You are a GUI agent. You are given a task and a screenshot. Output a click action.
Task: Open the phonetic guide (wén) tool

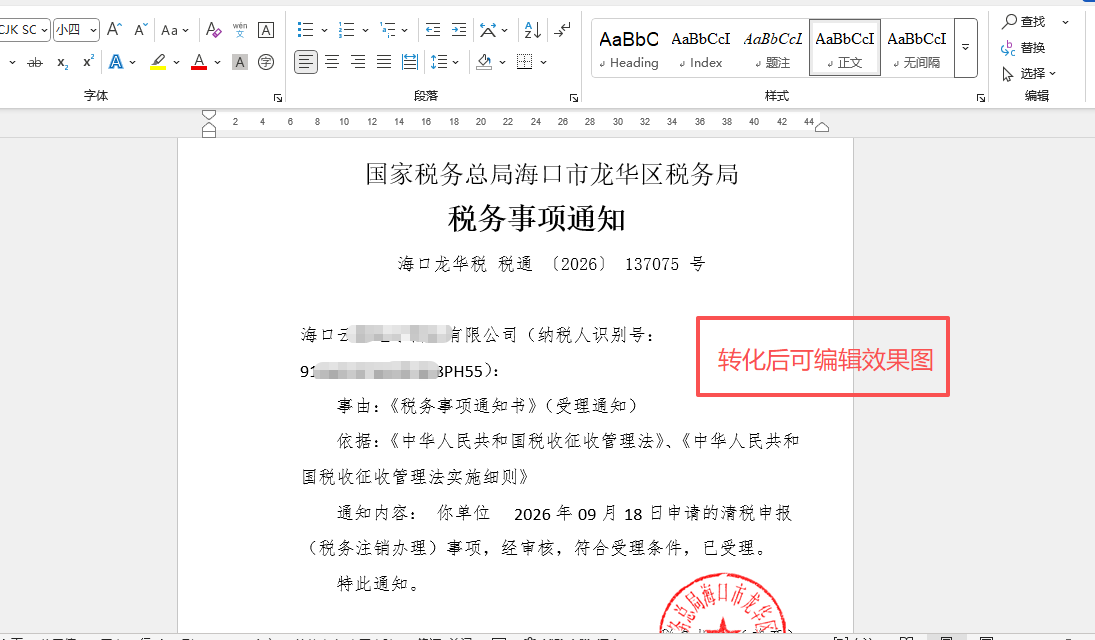[240, 29]
